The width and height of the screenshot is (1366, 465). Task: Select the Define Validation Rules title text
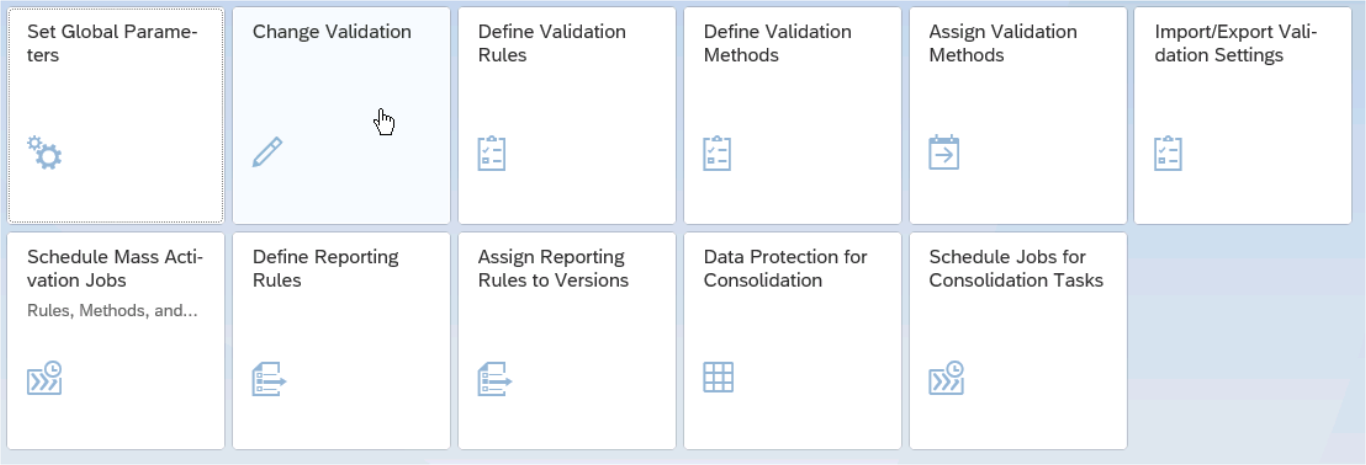pyautogui.click(x=551, y=43)
